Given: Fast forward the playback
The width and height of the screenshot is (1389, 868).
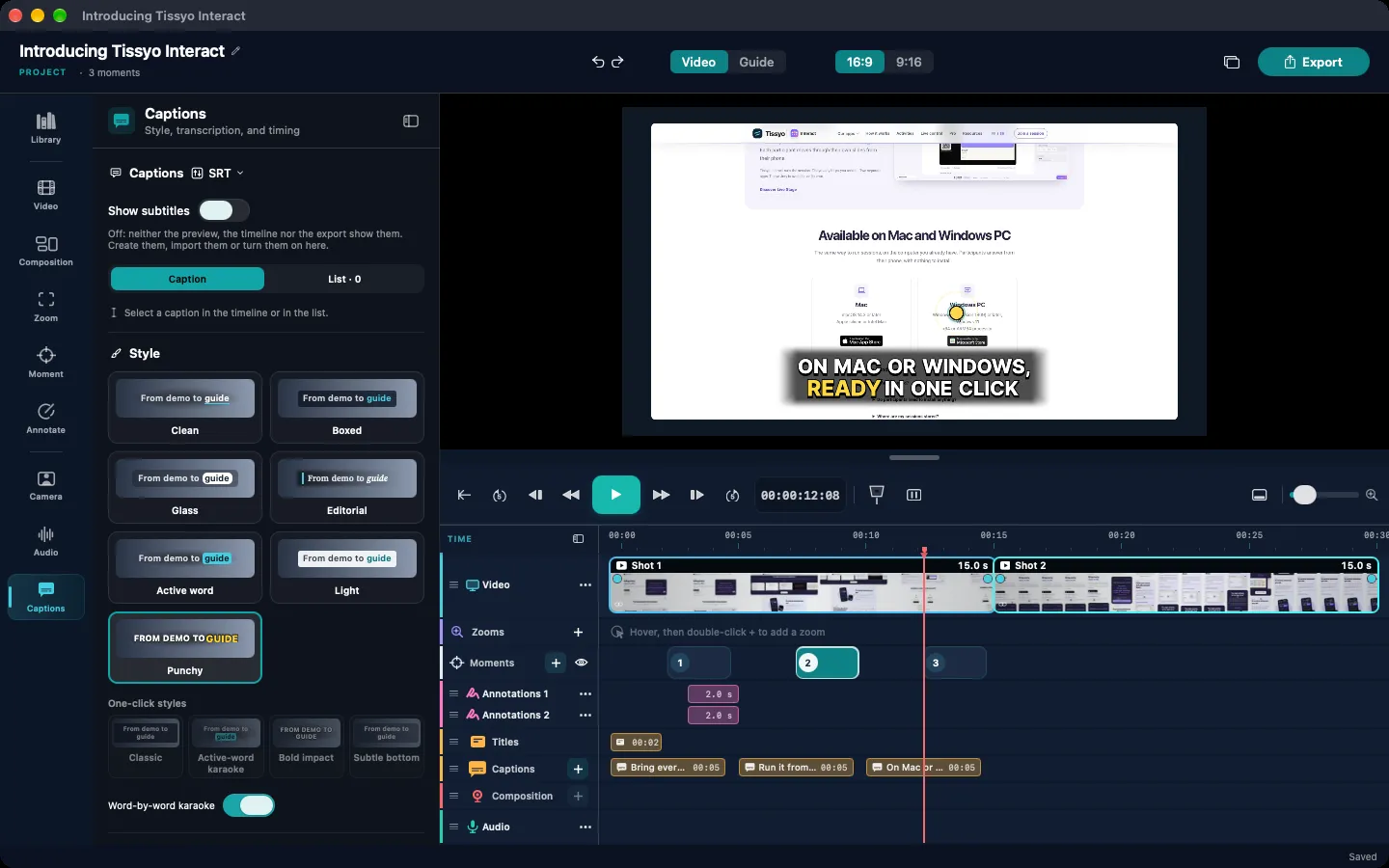Looking at the screenshot, I should [x=661, y=495].
